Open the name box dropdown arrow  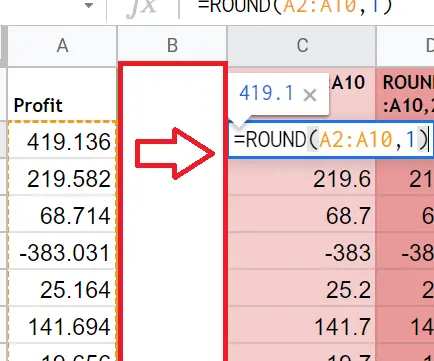pyautogui.click(x=89, y=5)
